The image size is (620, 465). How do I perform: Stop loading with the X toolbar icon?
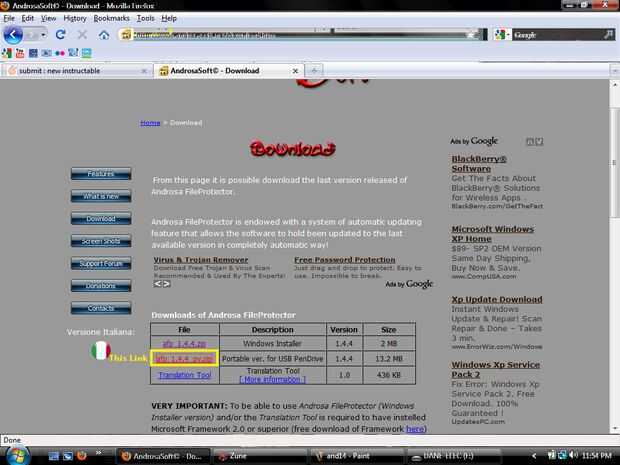pyautogui.click(x=82, y=35)
